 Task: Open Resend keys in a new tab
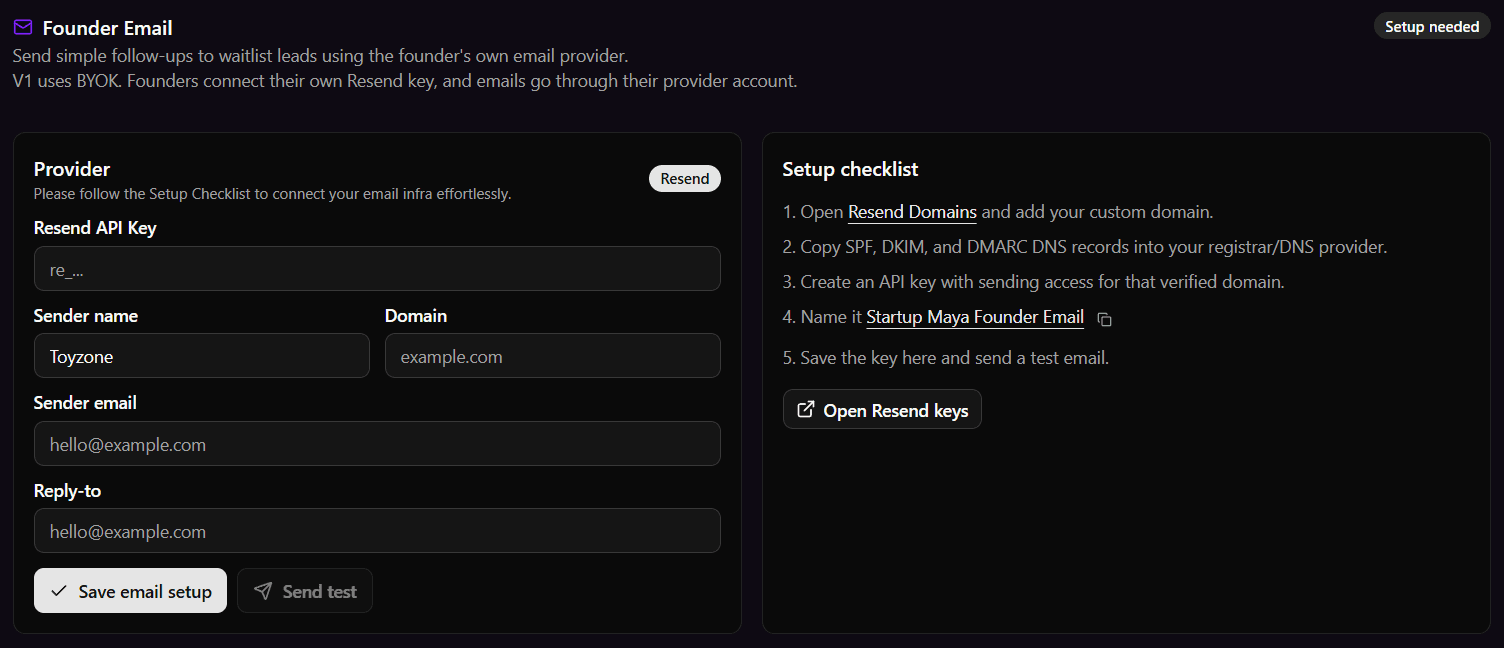[882, 410]
